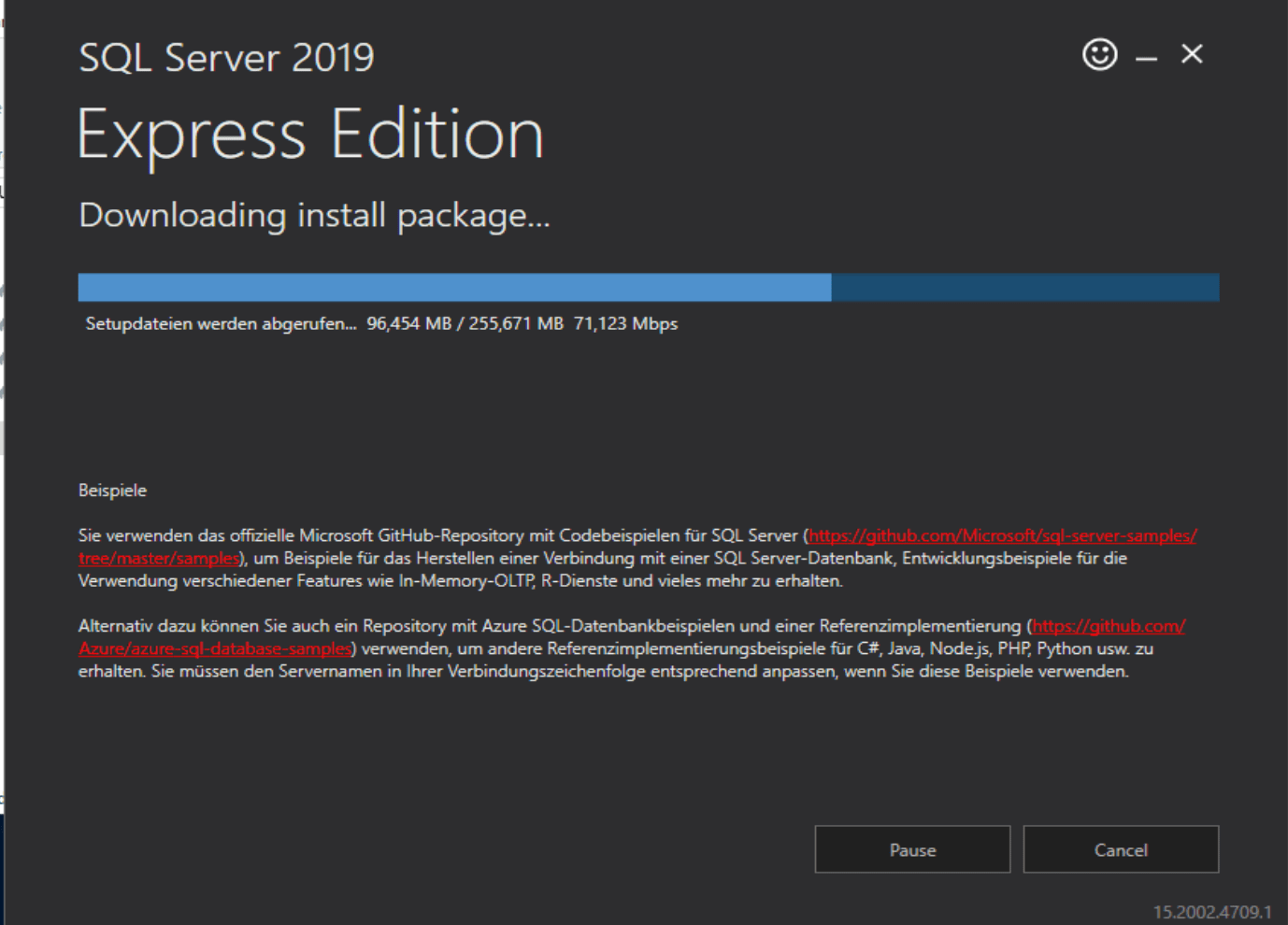Click the 'Express Edition' title text
Image resolution: width=1288 pixels, height=925 pixels.
click(310, 135)
